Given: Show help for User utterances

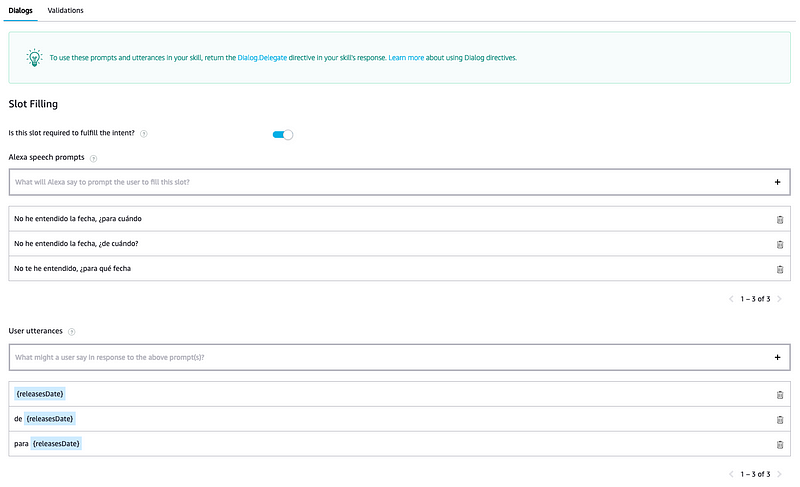Looking at the screenshot, I should pyautogui.click(x=72, y=331).
